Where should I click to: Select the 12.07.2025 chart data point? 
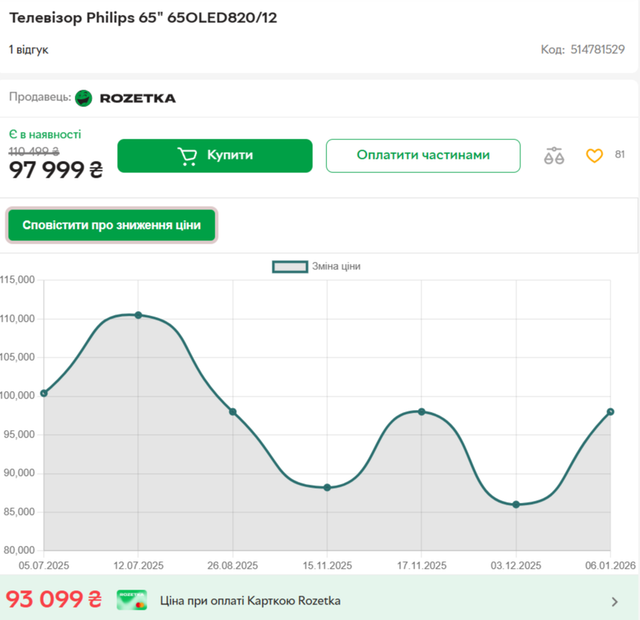point(138,315)
